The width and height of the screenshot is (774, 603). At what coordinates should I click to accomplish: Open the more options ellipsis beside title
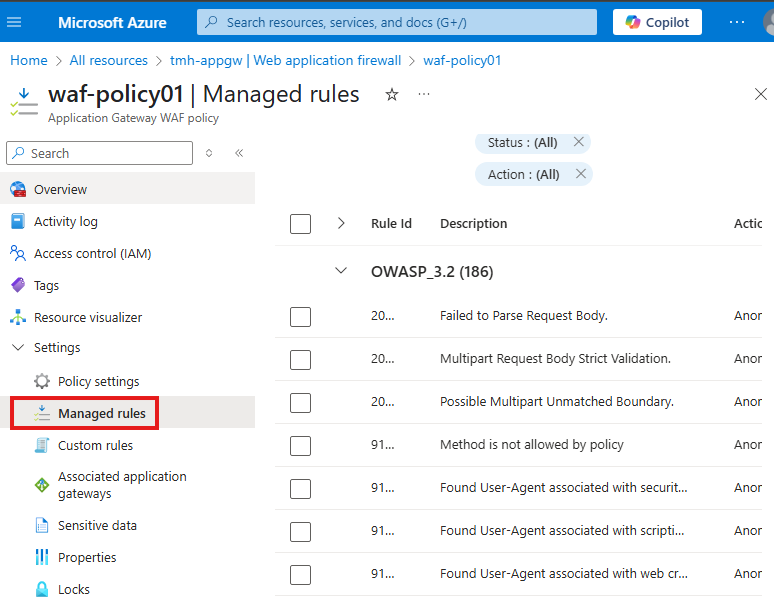424,94
